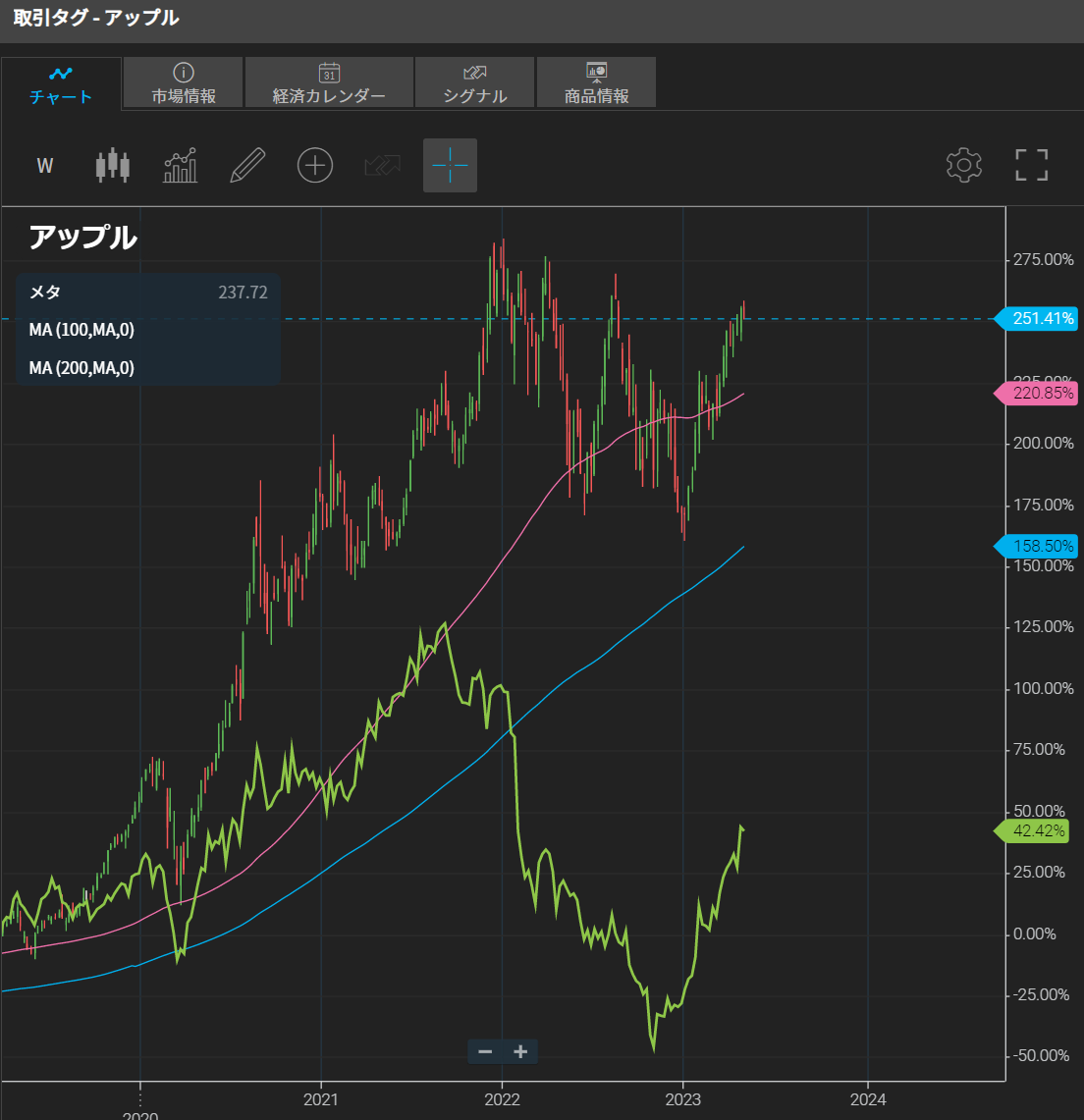Zoom out chart with minus button
This screenshot has height=1120, width=1084.
(485, 1051)
